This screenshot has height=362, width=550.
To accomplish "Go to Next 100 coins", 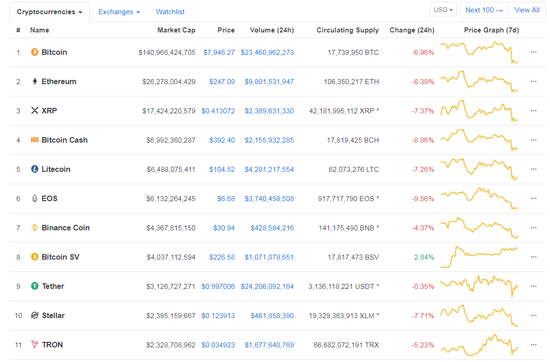I will (484, 10).
